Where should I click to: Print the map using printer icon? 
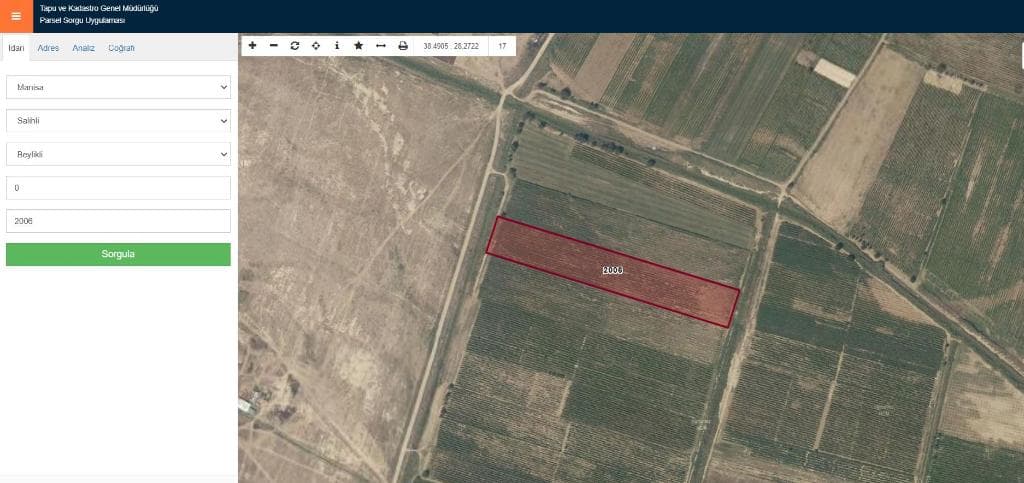point(403,46)
